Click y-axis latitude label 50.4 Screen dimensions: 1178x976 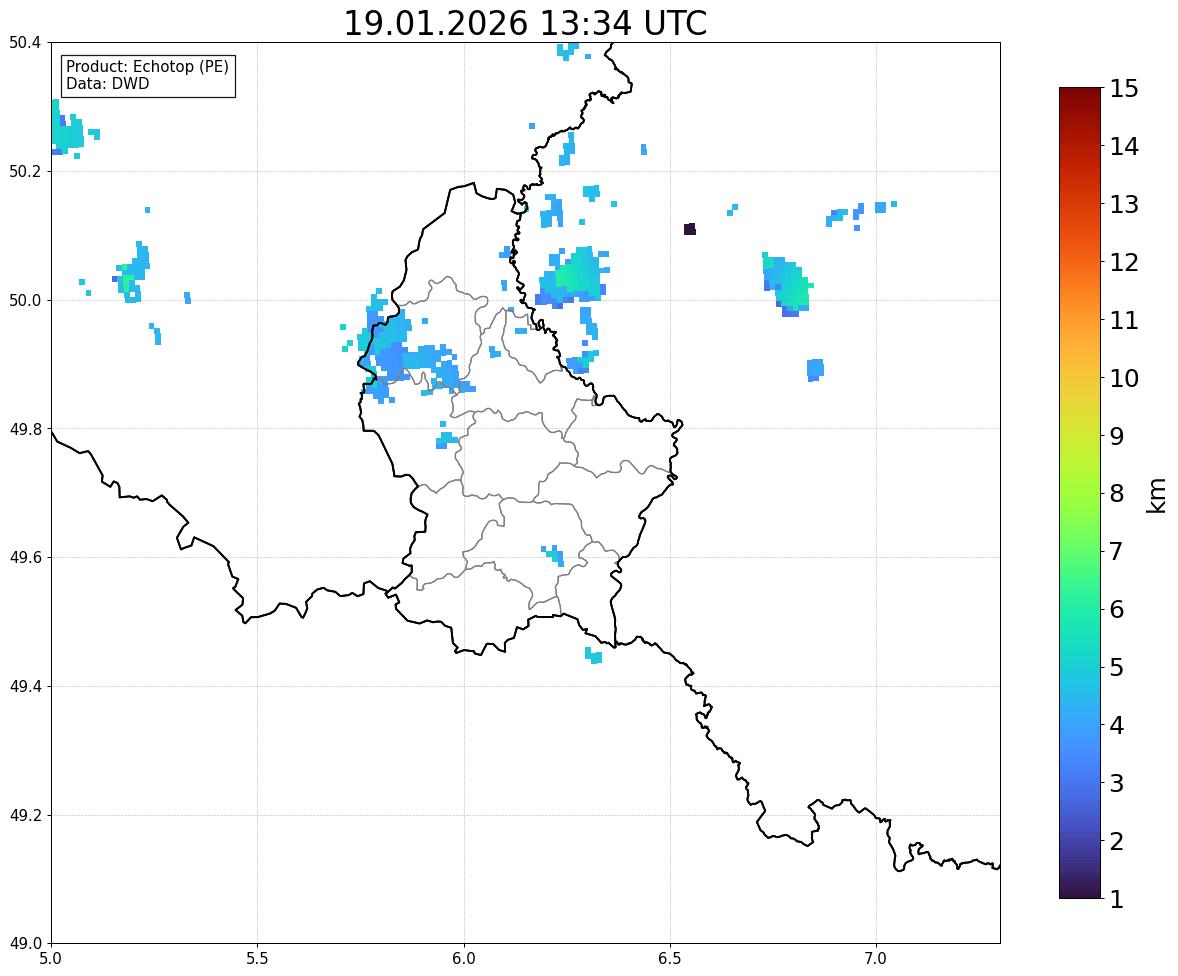point(25,43)
